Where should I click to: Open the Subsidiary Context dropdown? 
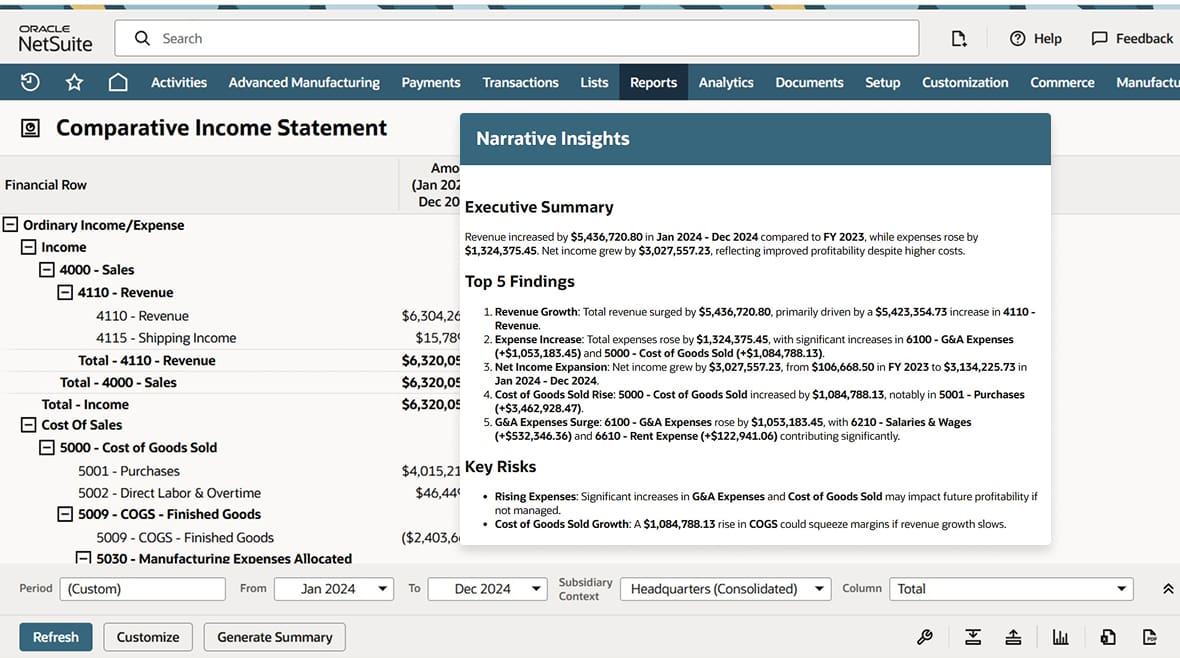725,589
